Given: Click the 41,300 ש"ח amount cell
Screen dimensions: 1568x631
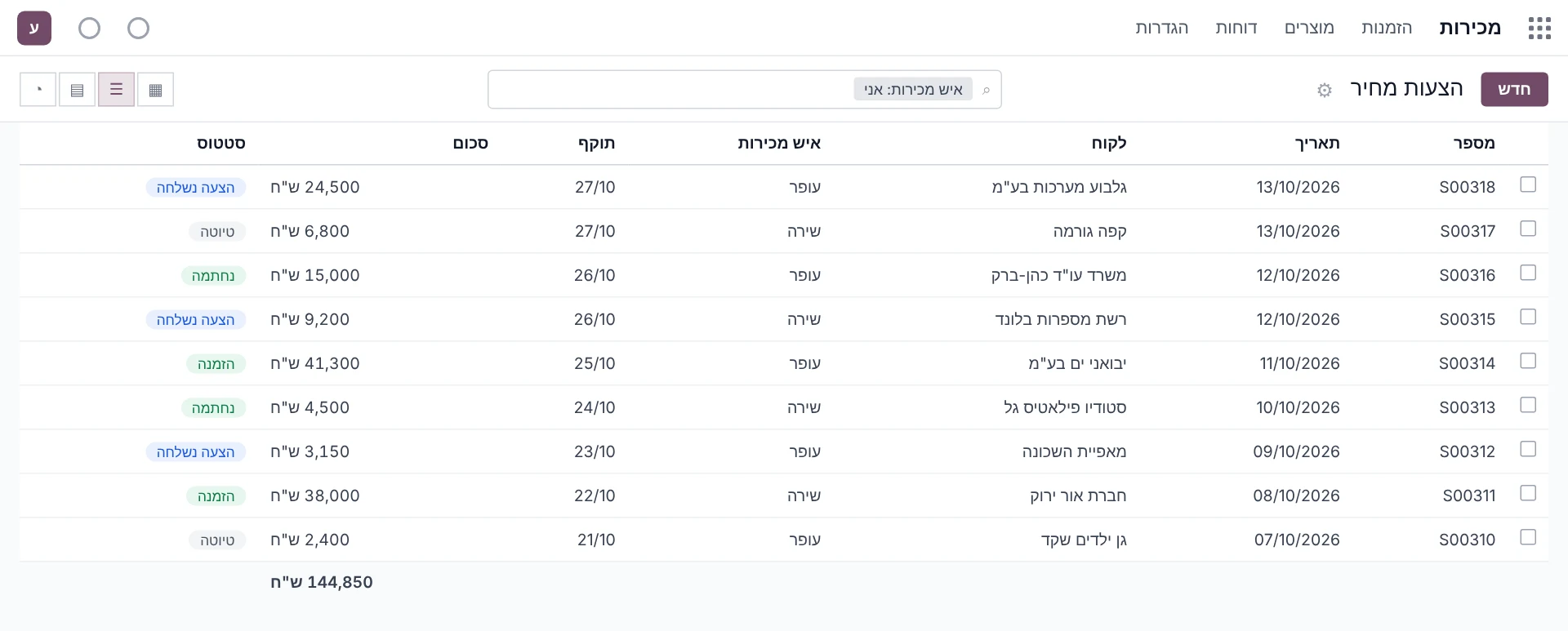Looking at the screenshot, I should click(315, 363).
